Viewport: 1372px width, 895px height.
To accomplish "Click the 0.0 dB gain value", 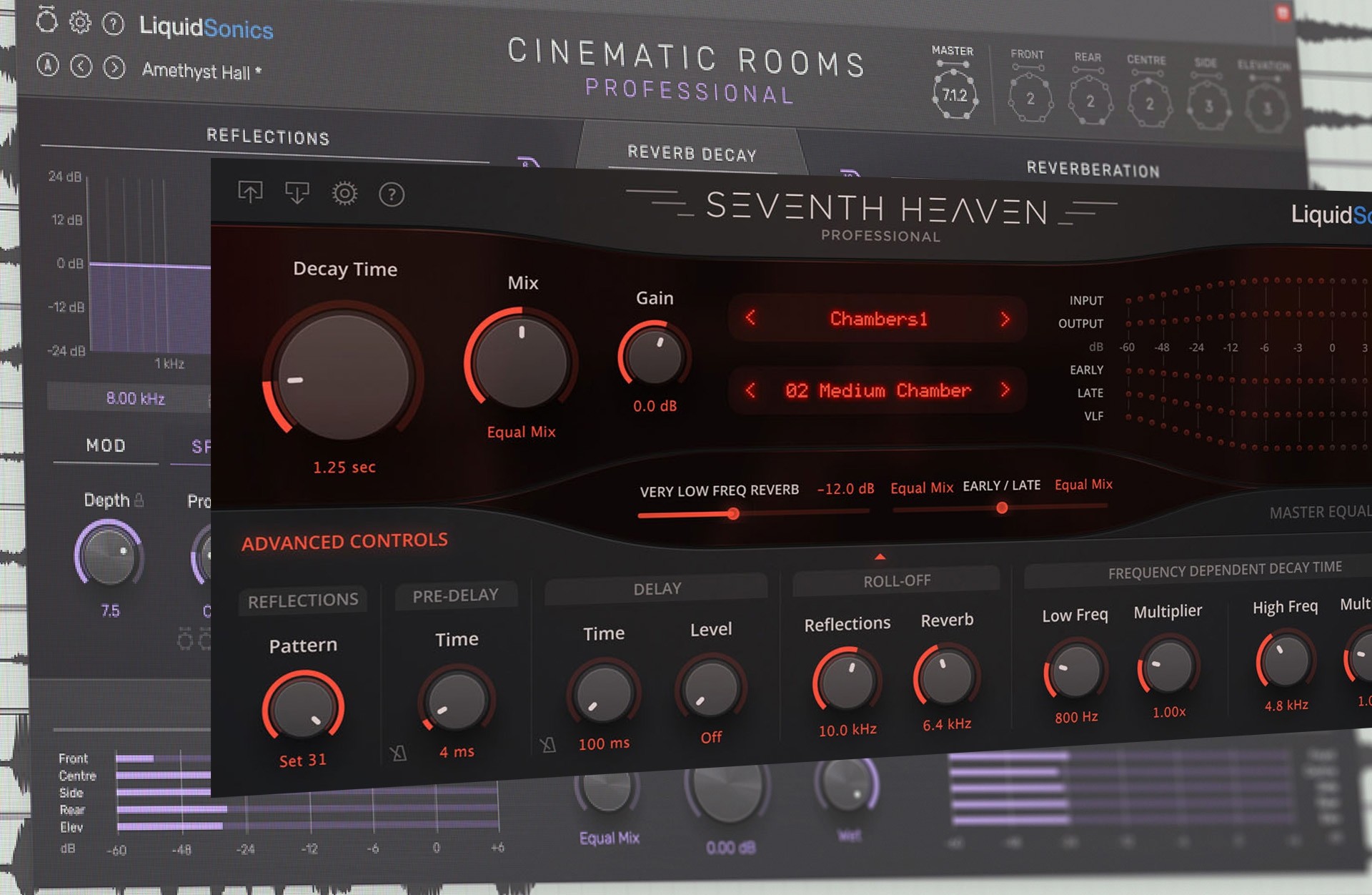I will click(x=655, y=406).
